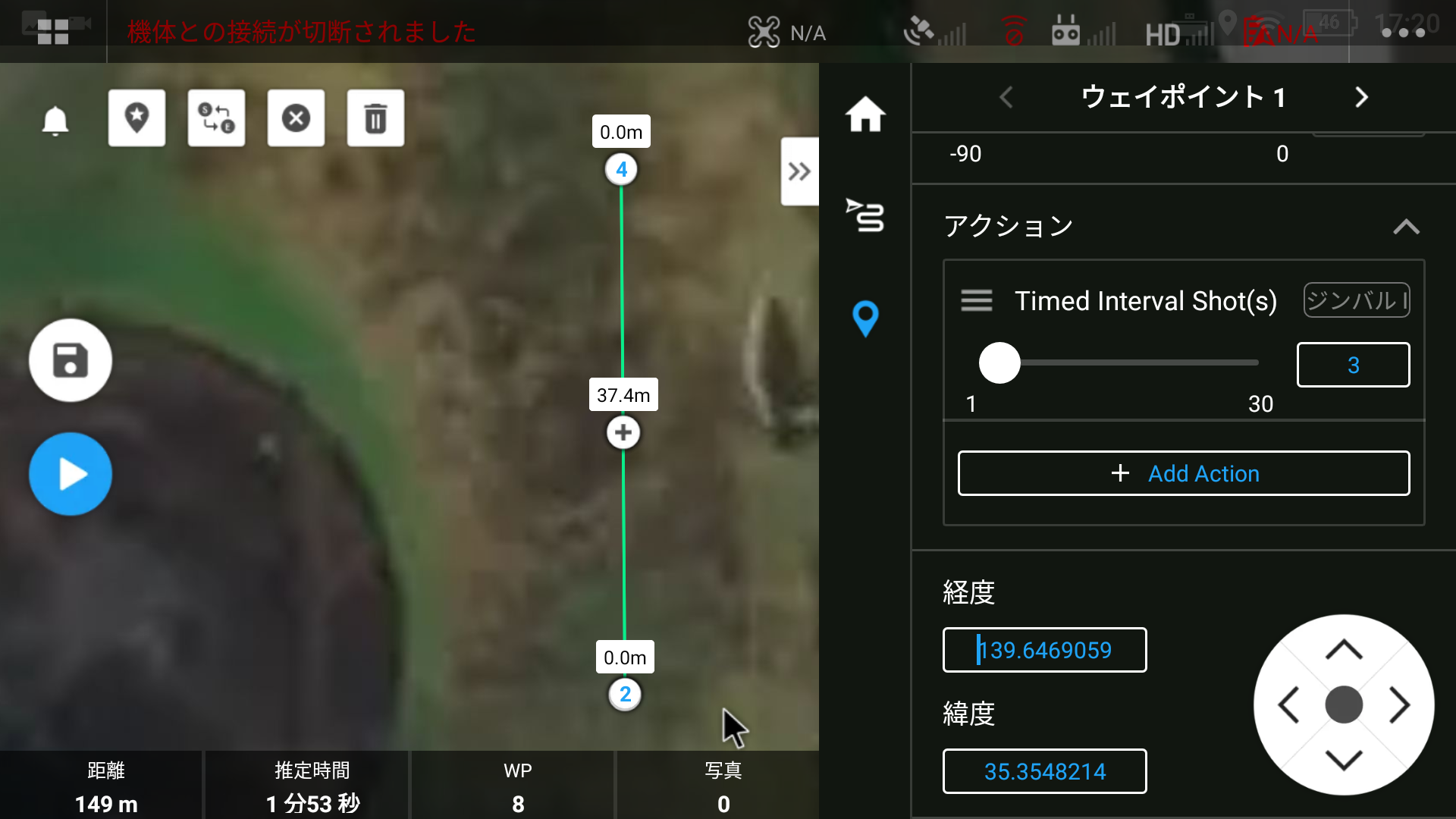Click the save mission floppy disk icon
The width and height of the screenshot is (1456, 819).
coord(71,360)
